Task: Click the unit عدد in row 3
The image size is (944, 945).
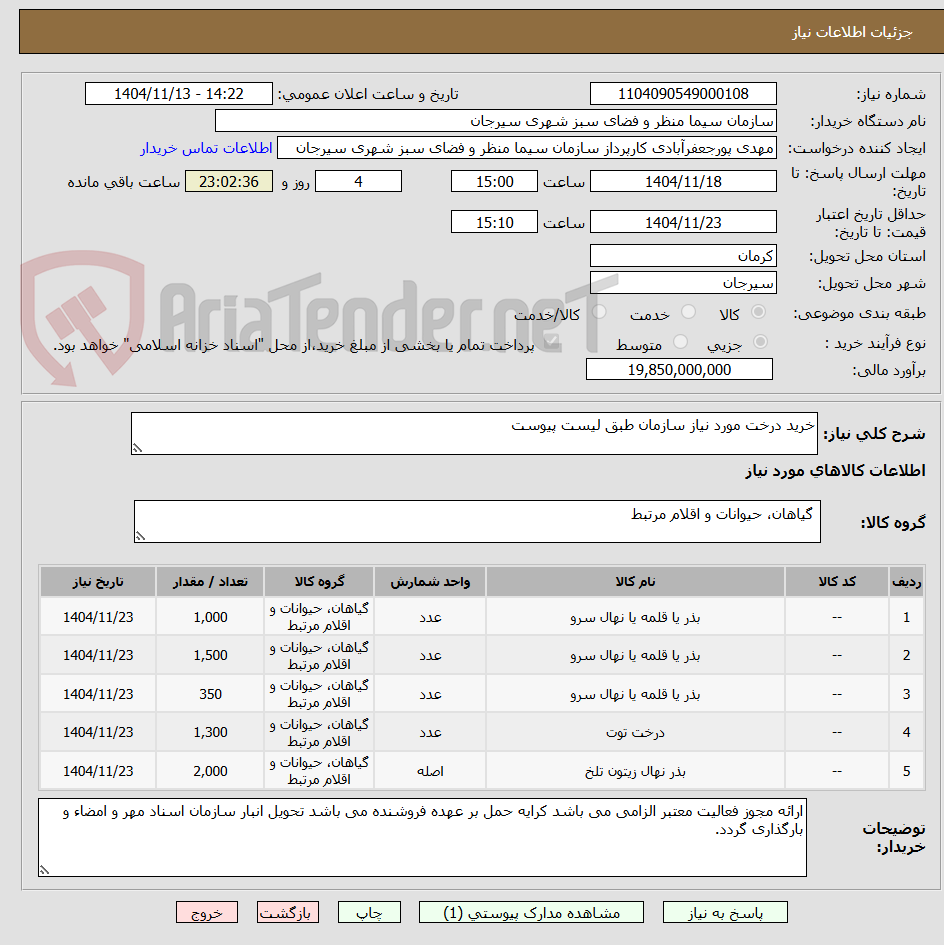Action: [x=430, y=694]
